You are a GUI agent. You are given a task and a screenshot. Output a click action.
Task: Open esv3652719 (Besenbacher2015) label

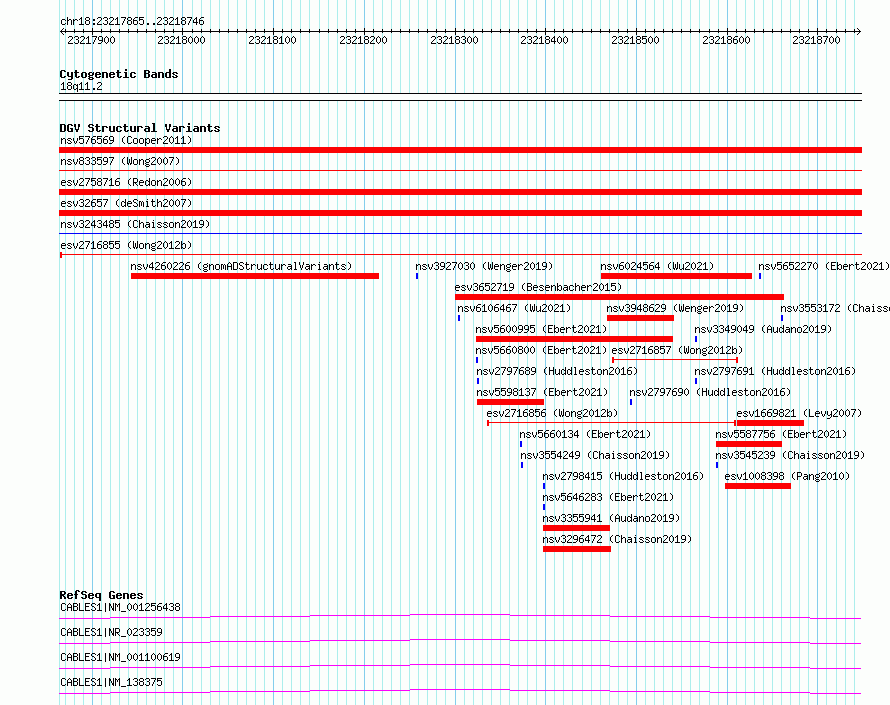pos(538,287)
